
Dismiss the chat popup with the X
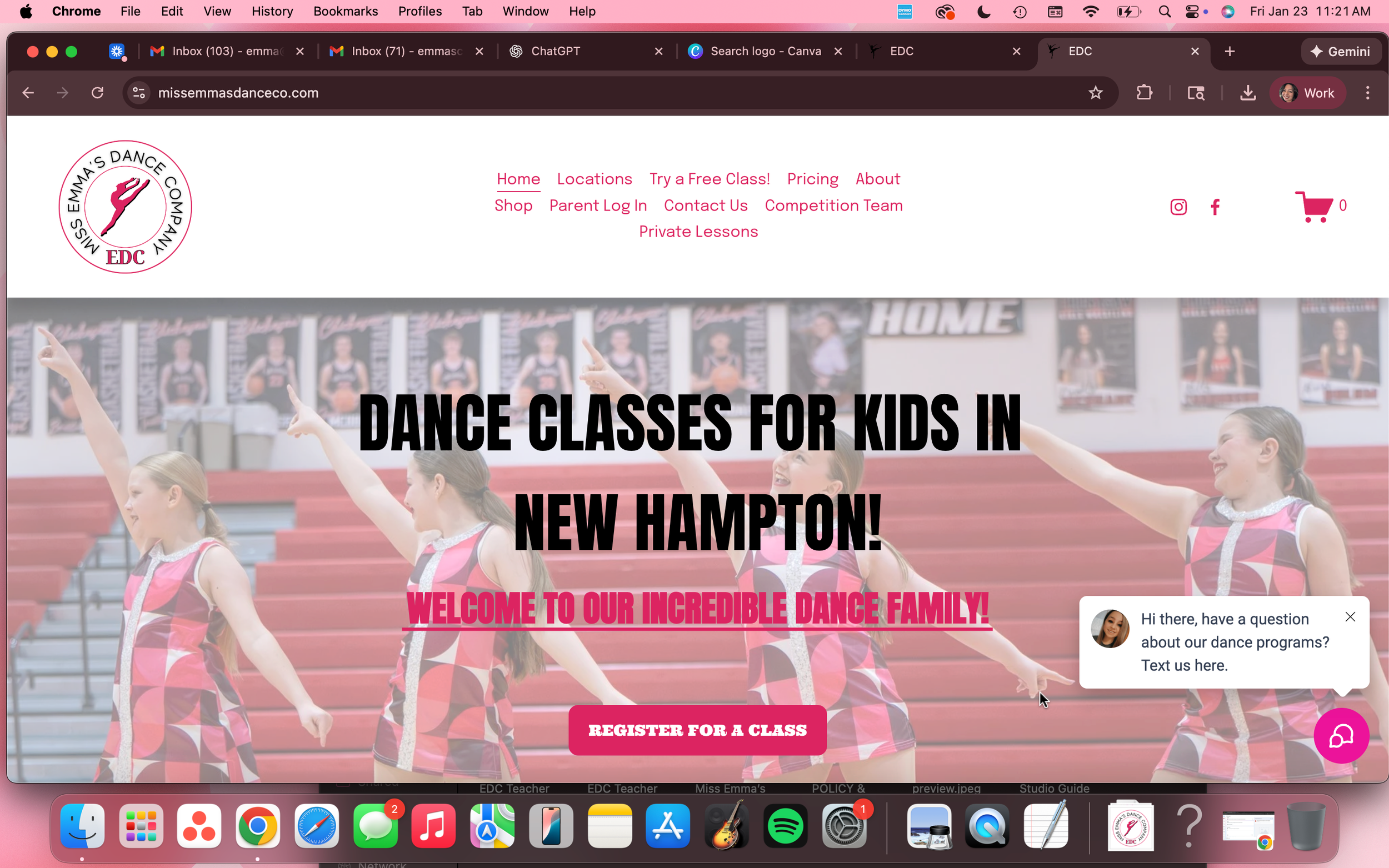(1350, 616)
